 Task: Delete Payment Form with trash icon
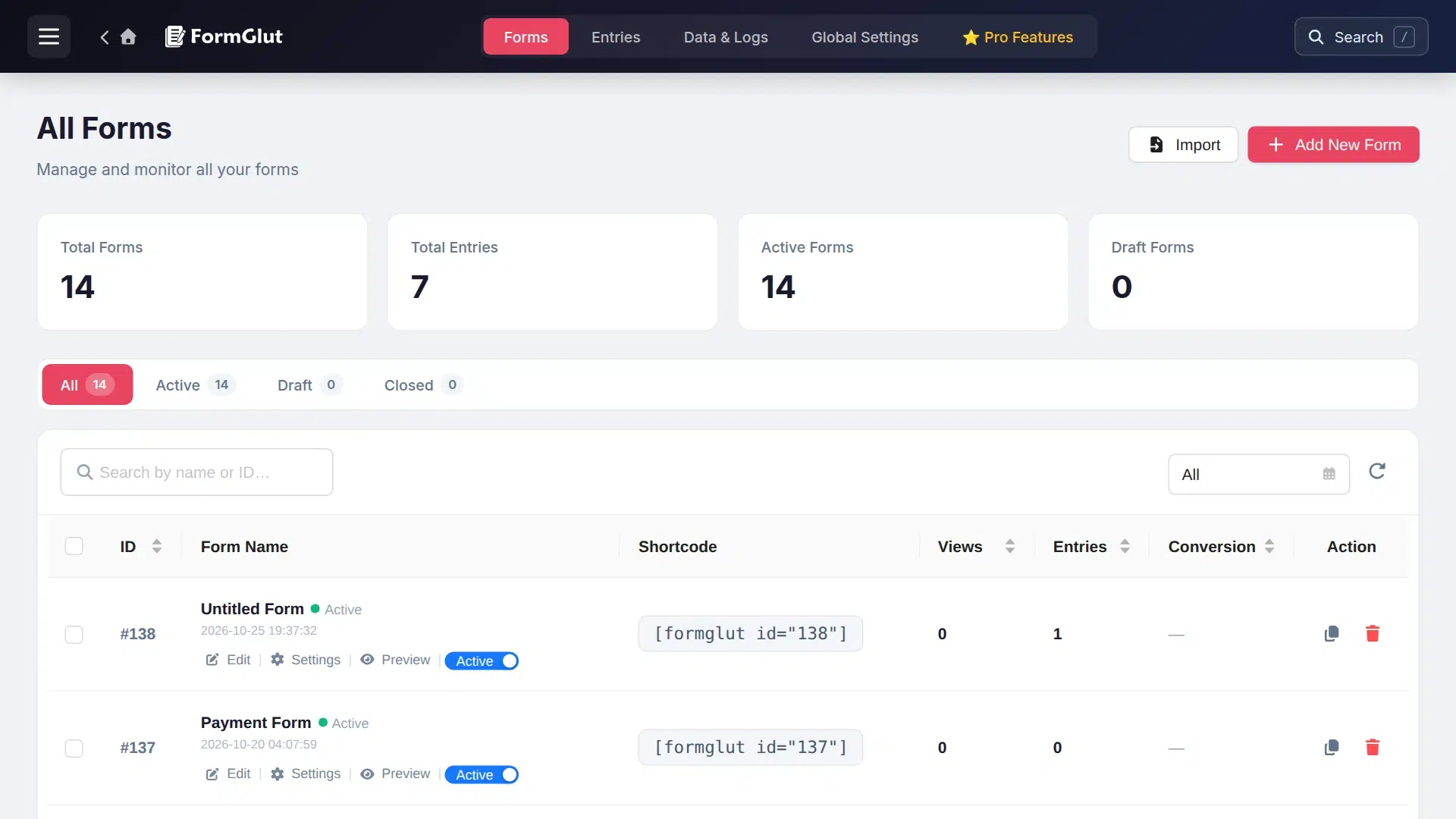(1373, 748)
